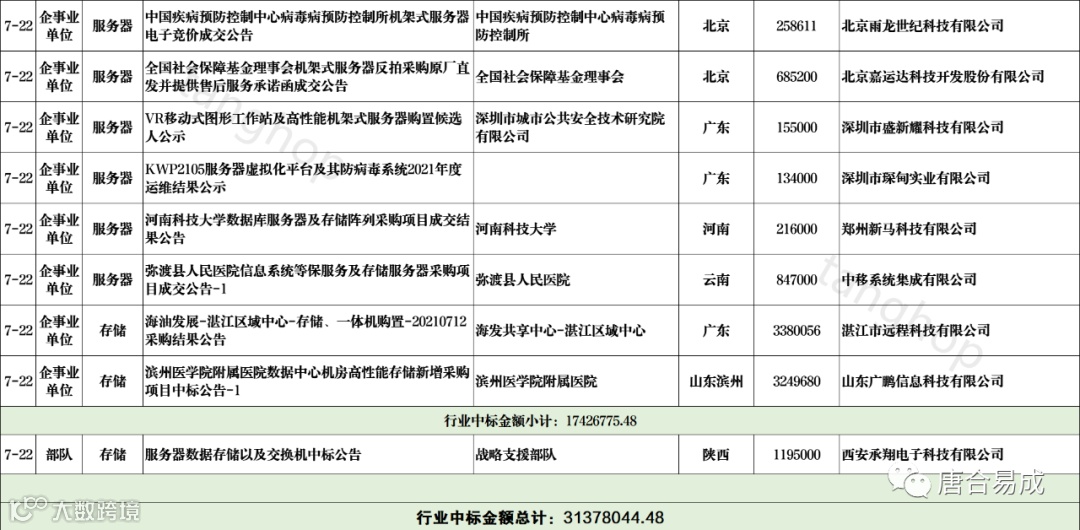Select the total row 行业中标金额总计: 31378044.48
1080x530 pixels.
coord(540,517)
